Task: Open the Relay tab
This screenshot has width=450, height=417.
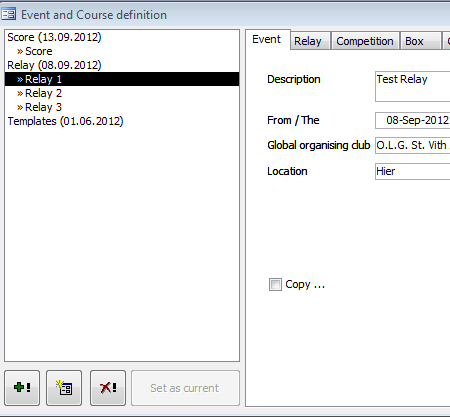Action: tap(310, 41)
